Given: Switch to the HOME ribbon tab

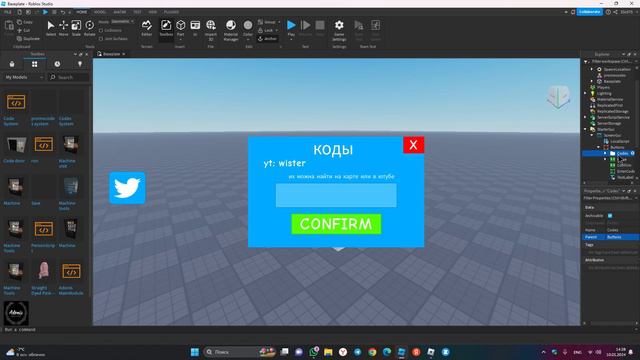Looking at the screenshot, I should (x=82, y=12).
